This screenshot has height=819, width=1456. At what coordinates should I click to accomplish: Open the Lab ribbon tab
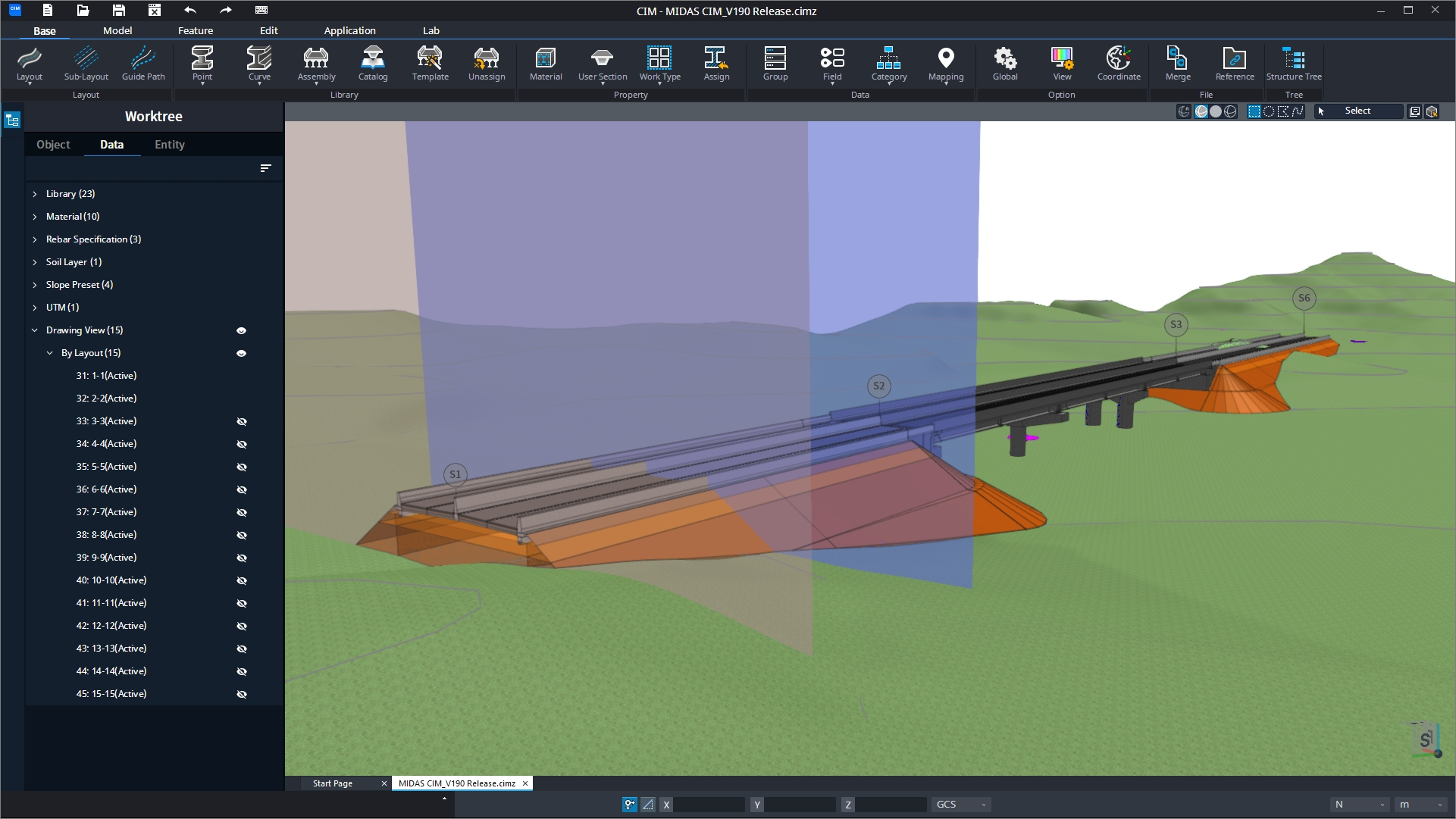pyautogui.click(x=431, y=30)
